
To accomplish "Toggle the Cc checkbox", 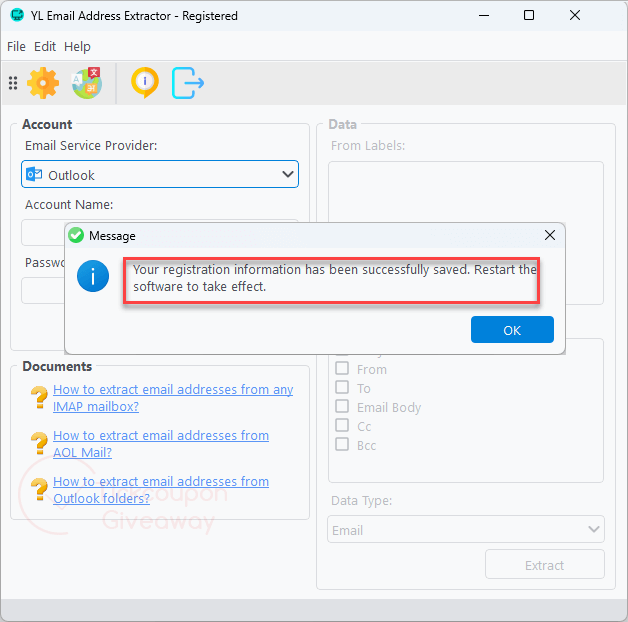I will click(x=342, y=425).
